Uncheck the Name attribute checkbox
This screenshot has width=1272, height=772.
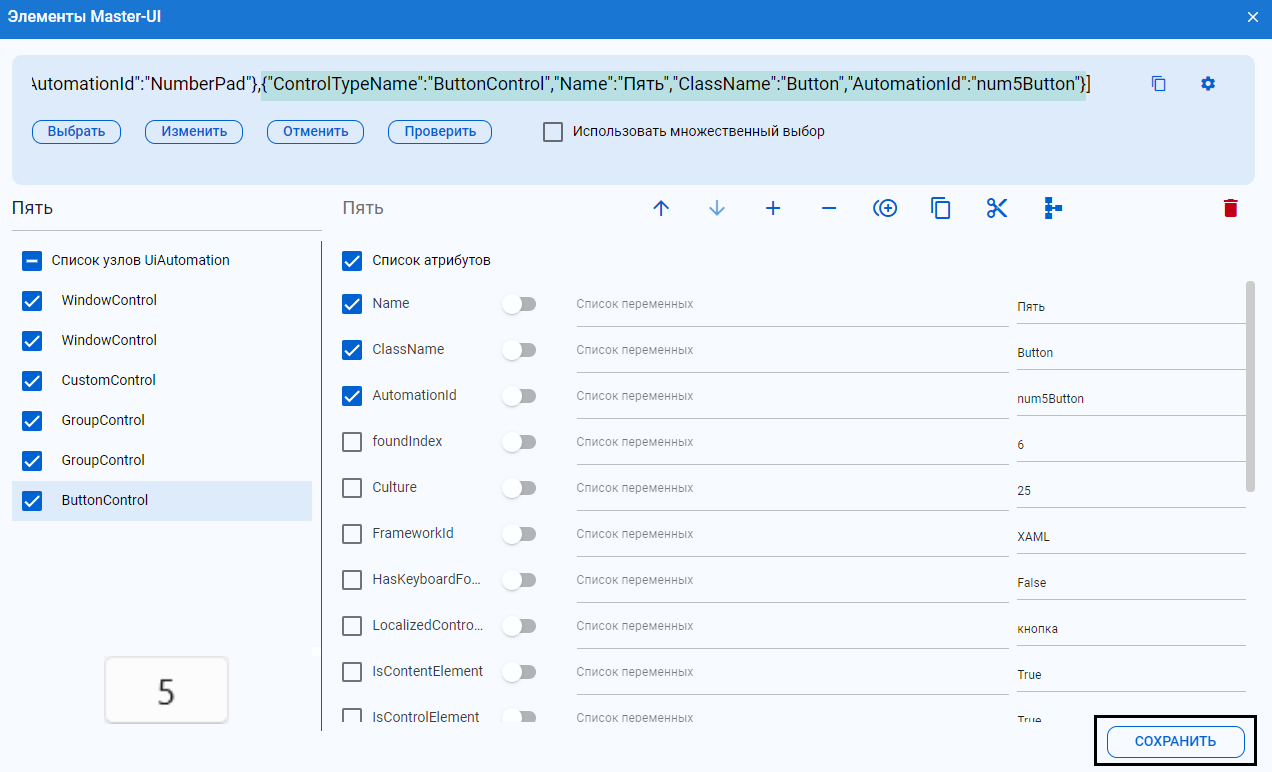352,304
